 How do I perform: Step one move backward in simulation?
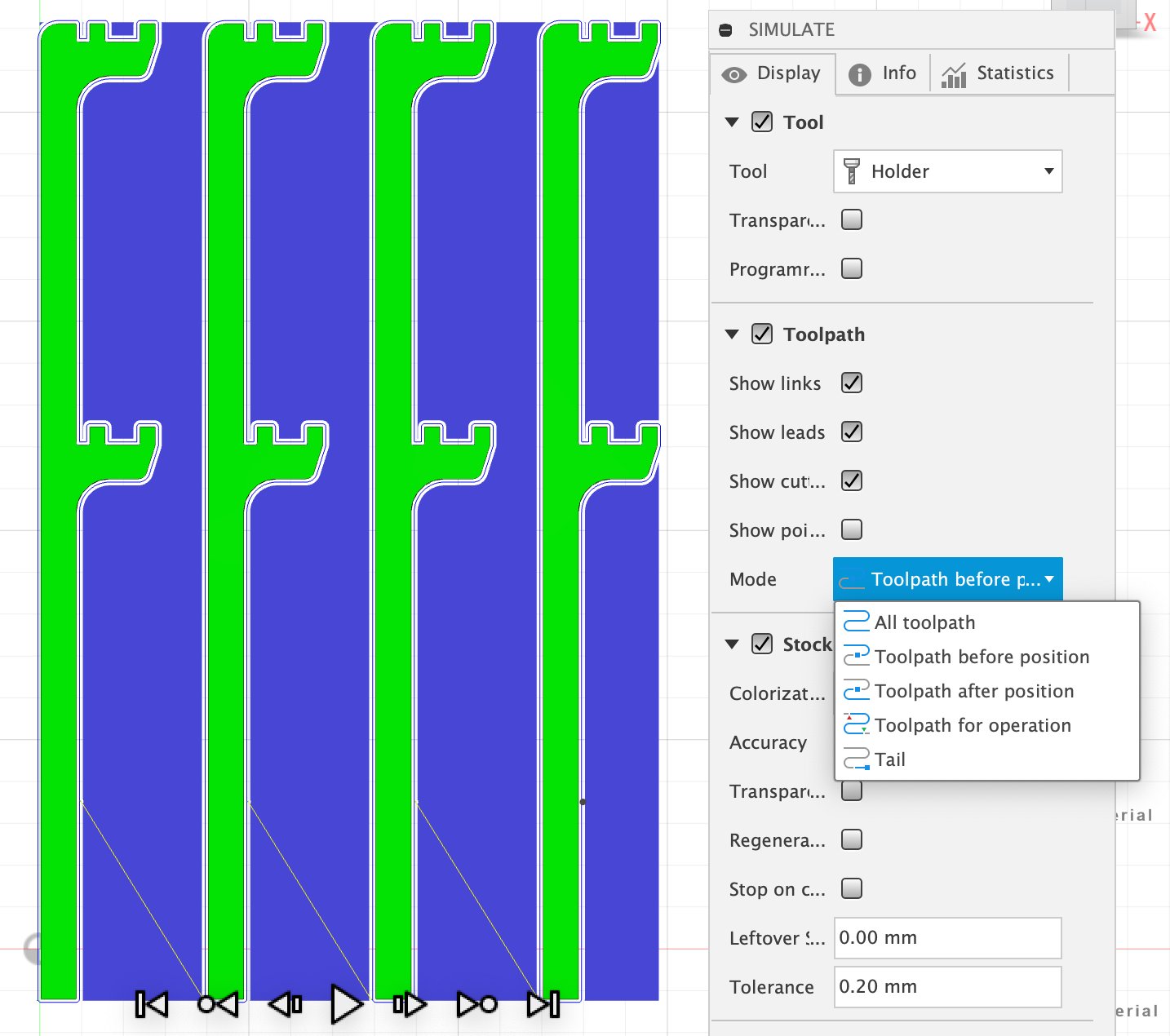pos(285,1004)
